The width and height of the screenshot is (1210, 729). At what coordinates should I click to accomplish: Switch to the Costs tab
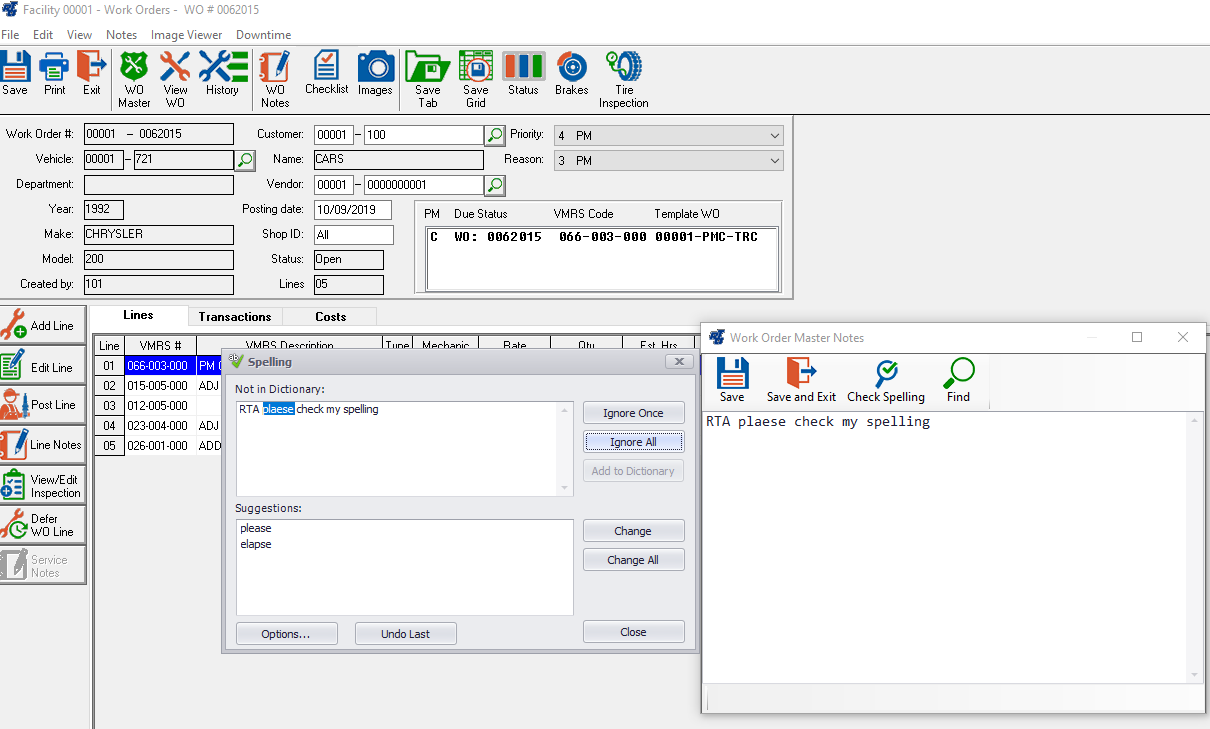(x=330, y=317)
